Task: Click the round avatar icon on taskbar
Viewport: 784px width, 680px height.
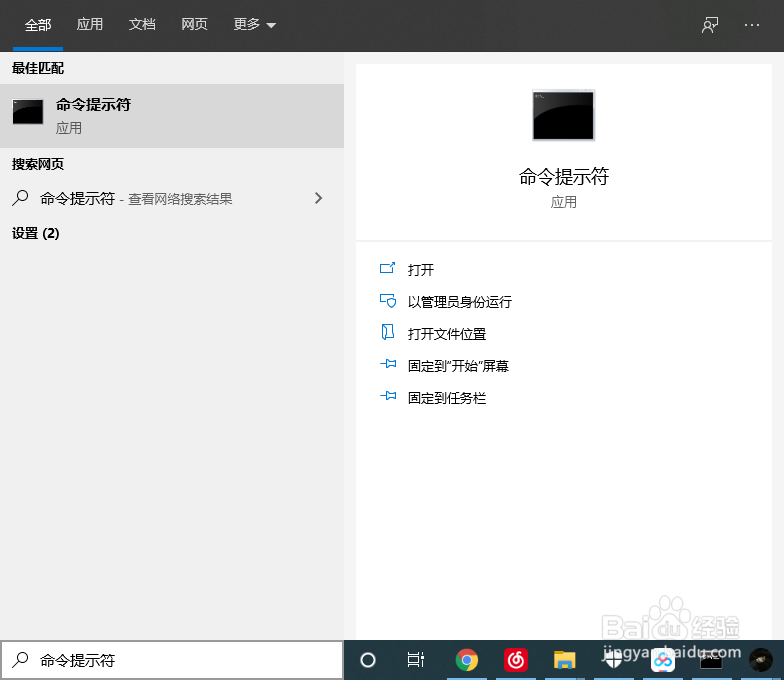Action: [x=760, y=660]
